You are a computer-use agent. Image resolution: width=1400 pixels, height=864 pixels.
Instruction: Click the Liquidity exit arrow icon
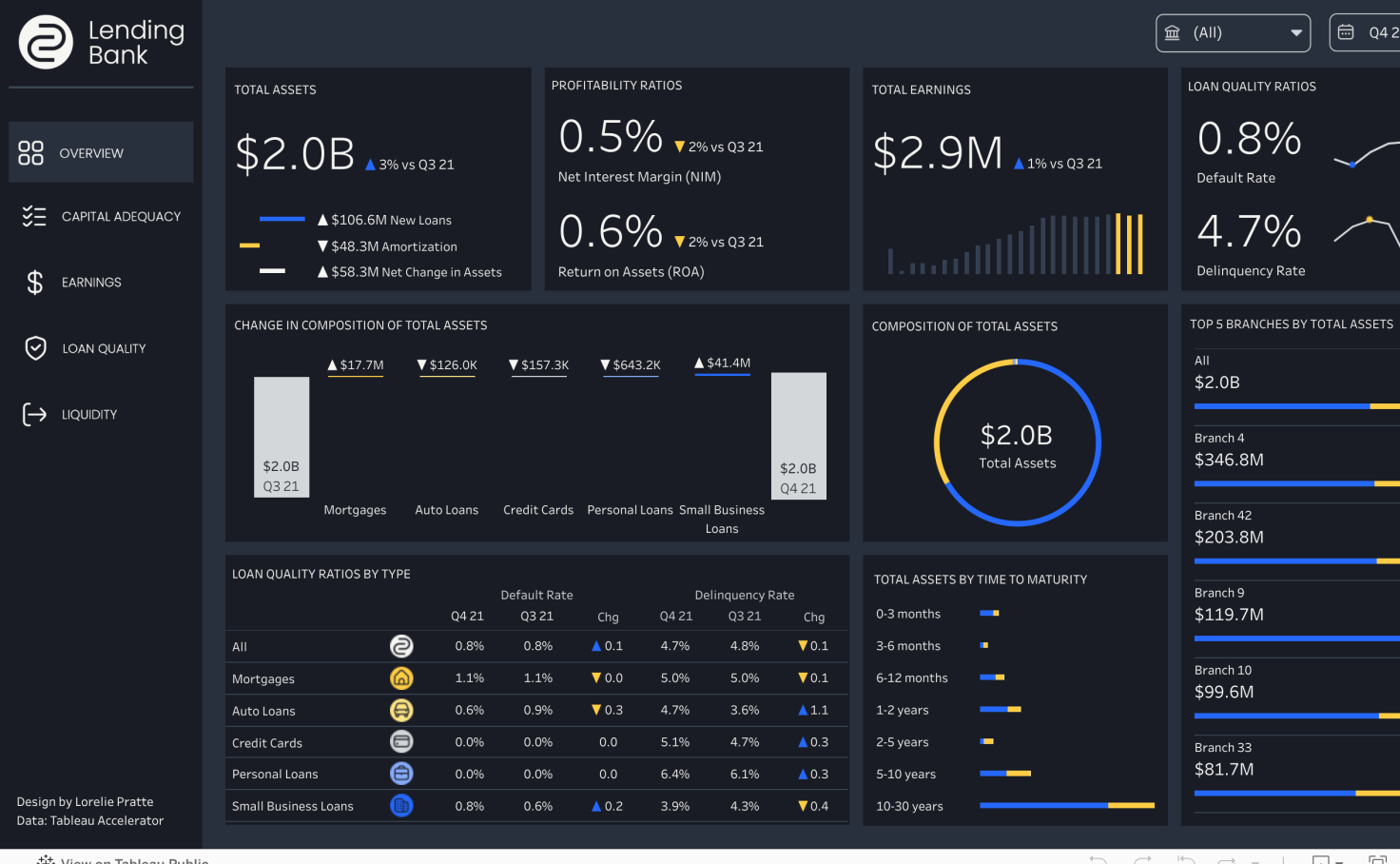[34, 414]
